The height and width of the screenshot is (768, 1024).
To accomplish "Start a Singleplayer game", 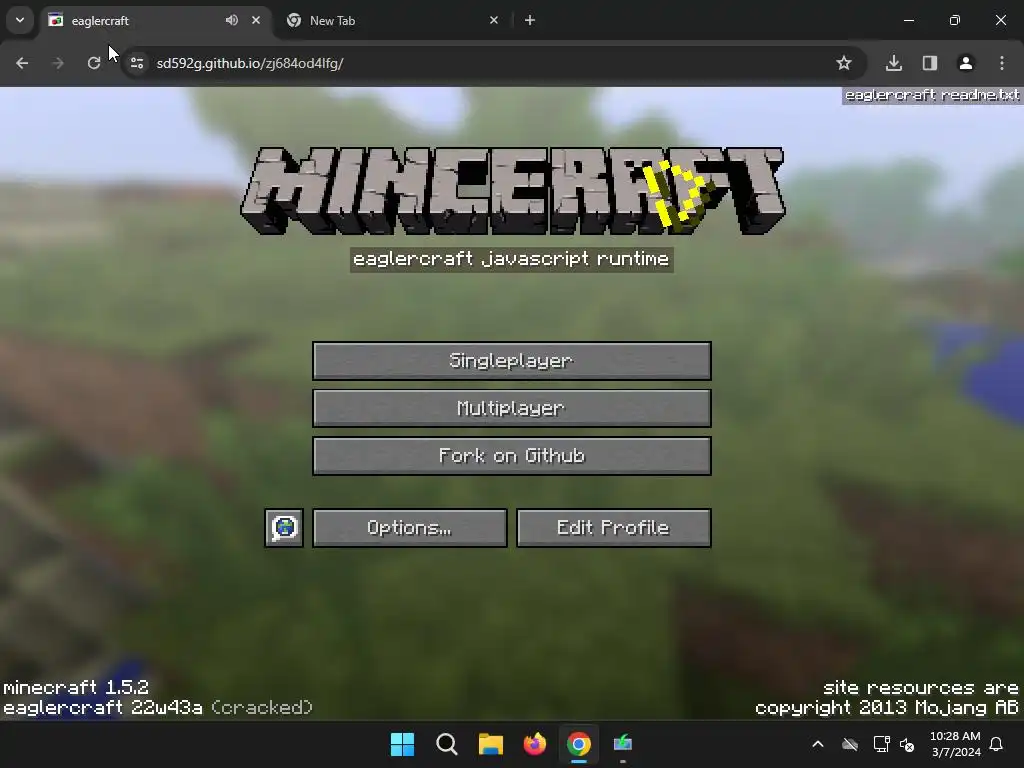I will (x=511, y=360).
